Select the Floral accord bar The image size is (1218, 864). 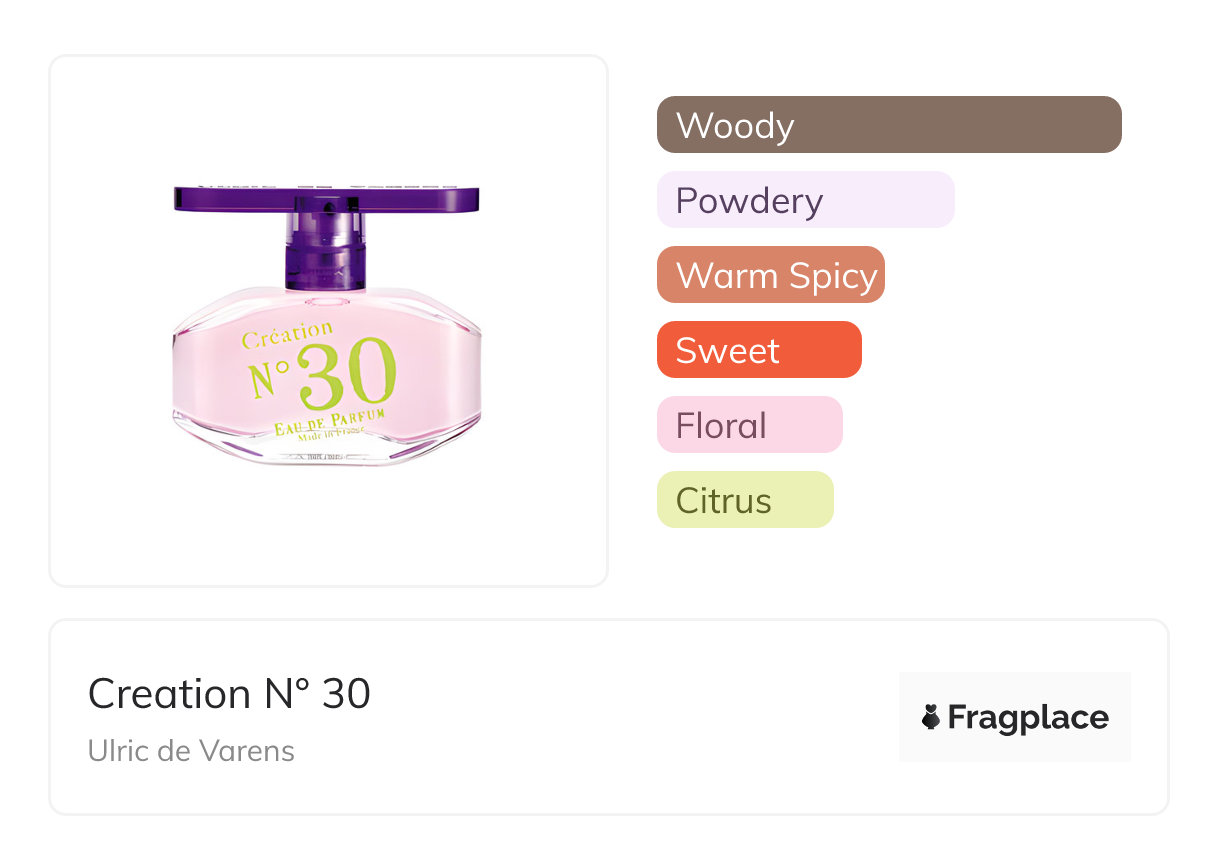point(749,425)
